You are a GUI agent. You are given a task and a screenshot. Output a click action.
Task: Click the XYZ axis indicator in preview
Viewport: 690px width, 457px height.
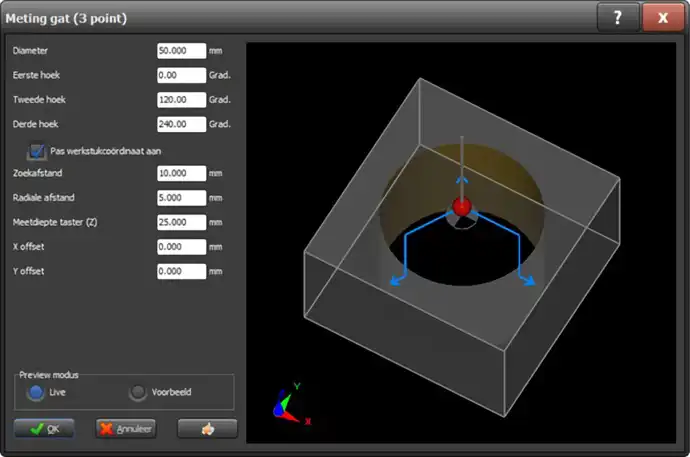(x=290, y=405)
